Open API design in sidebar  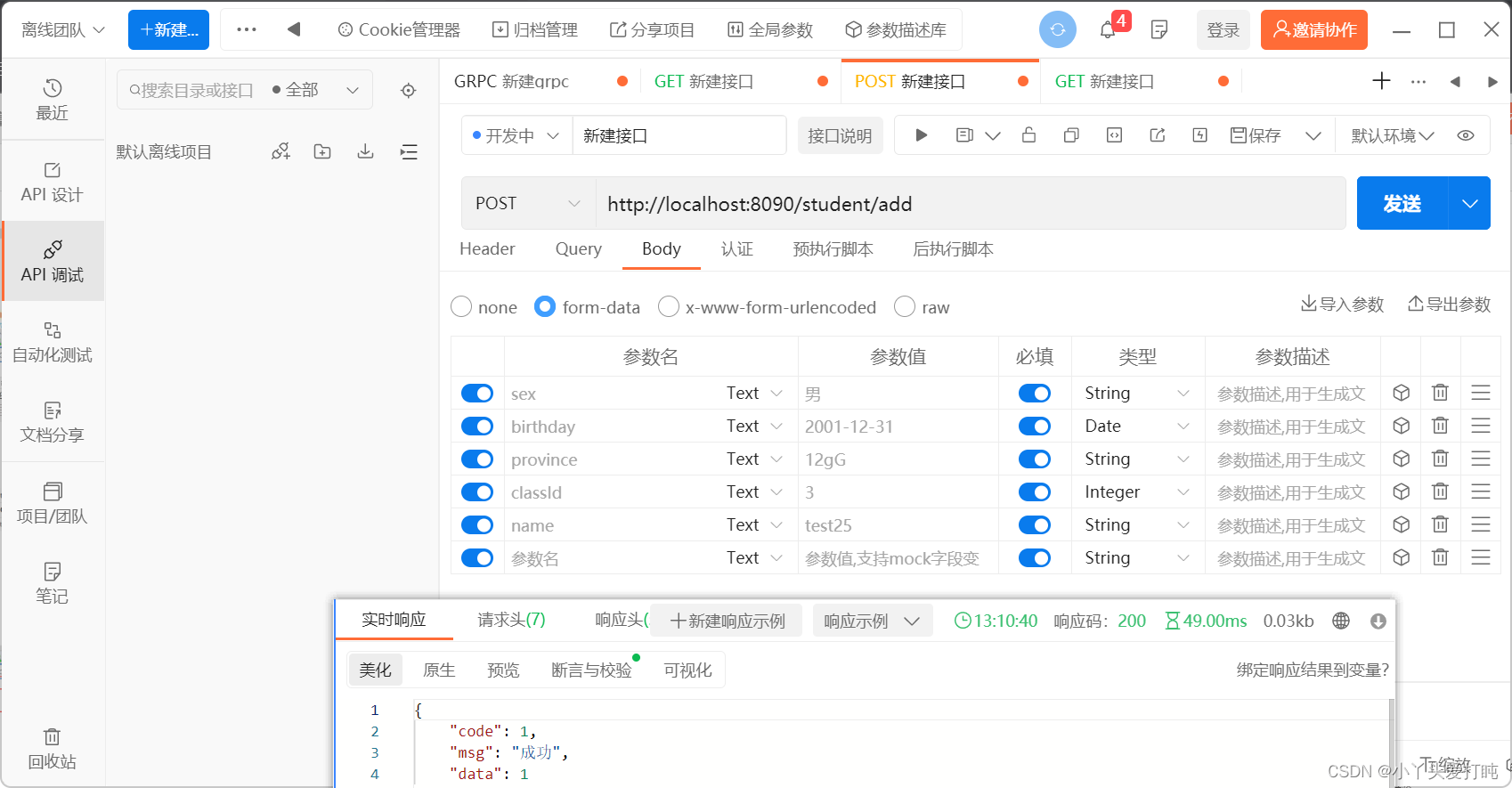coord(53,182)
